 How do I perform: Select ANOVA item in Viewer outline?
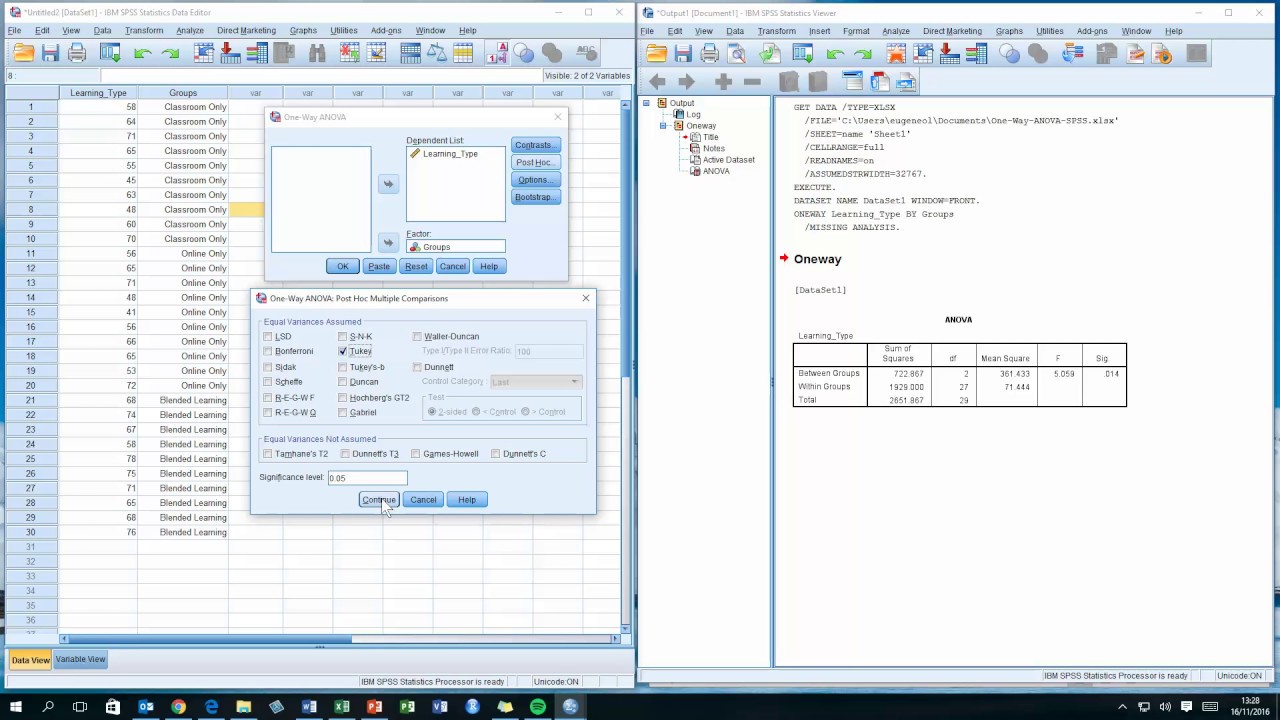tap(716, 171)
